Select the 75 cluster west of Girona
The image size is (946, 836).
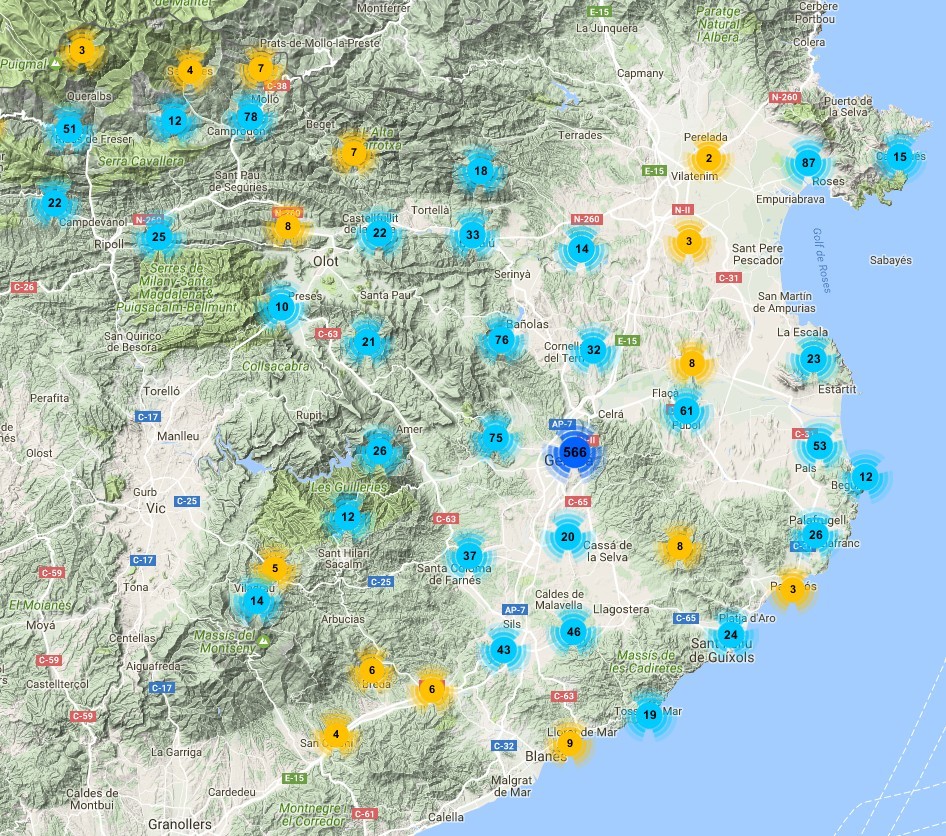495,438
